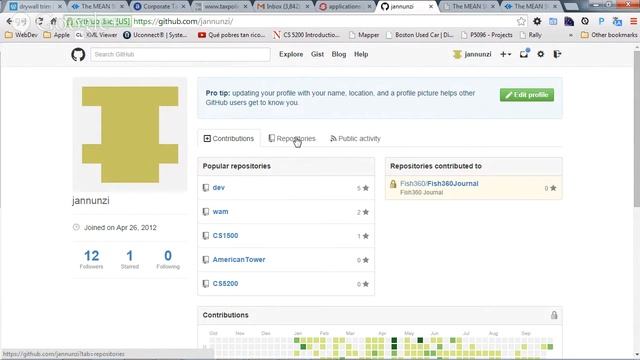Click the star icon on dev repository
Viewport: 640px width, 360px height.
tap(366, 188)
